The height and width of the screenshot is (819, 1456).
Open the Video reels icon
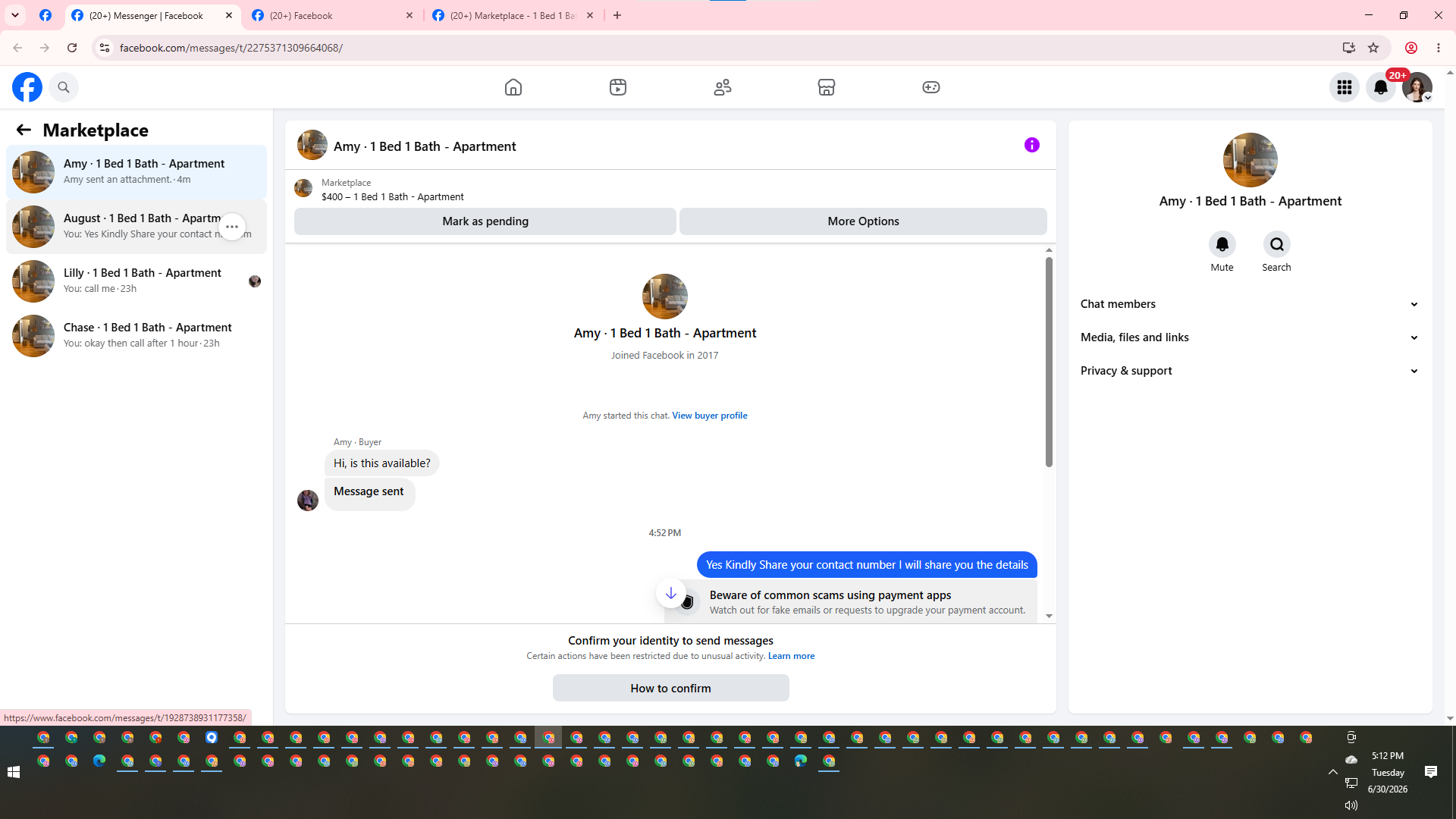coord(618,87)
